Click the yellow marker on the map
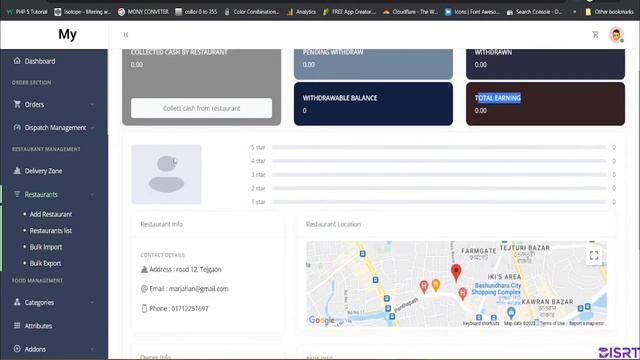 pyautogui.click(x=436, y=285)
